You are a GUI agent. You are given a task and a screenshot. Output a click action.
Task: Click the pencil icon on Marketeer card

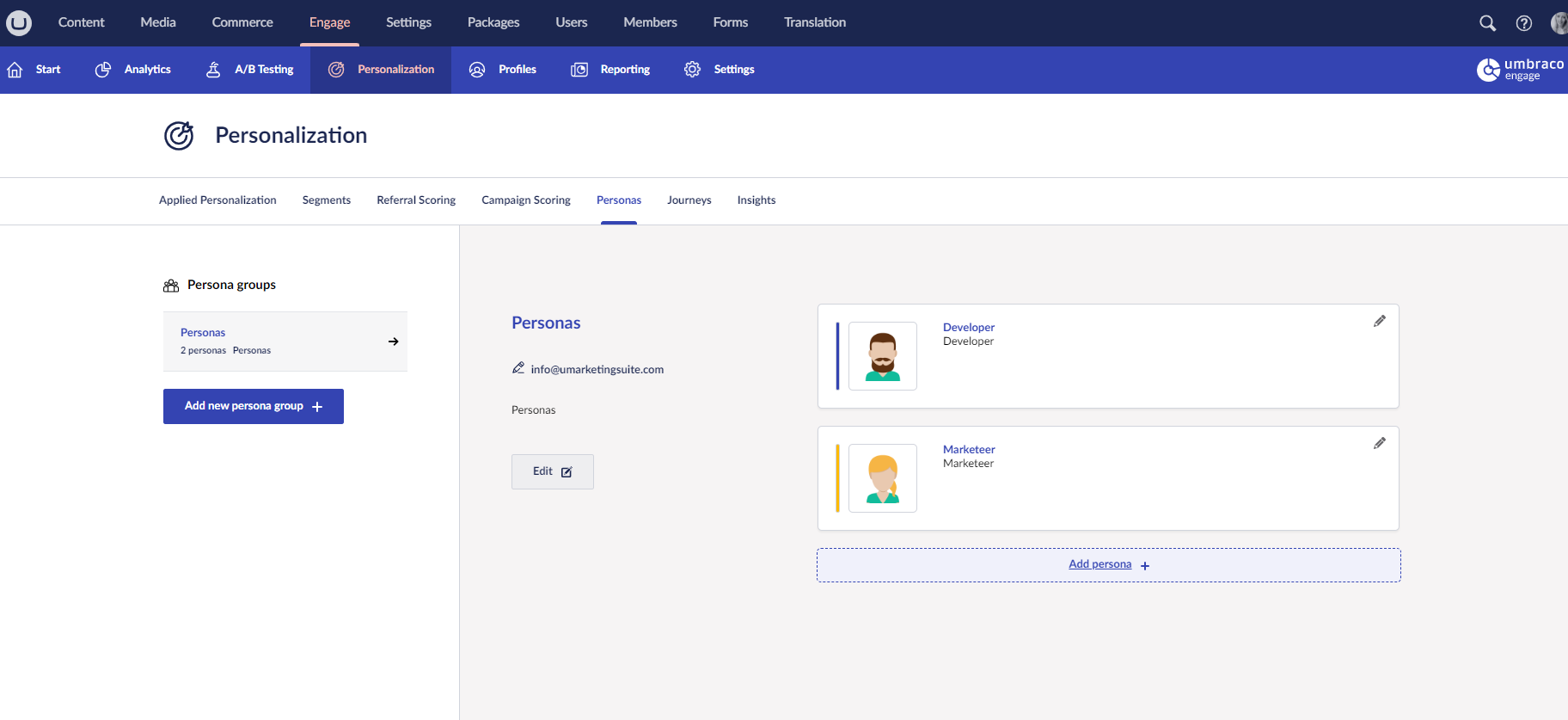click(1379, 443)
